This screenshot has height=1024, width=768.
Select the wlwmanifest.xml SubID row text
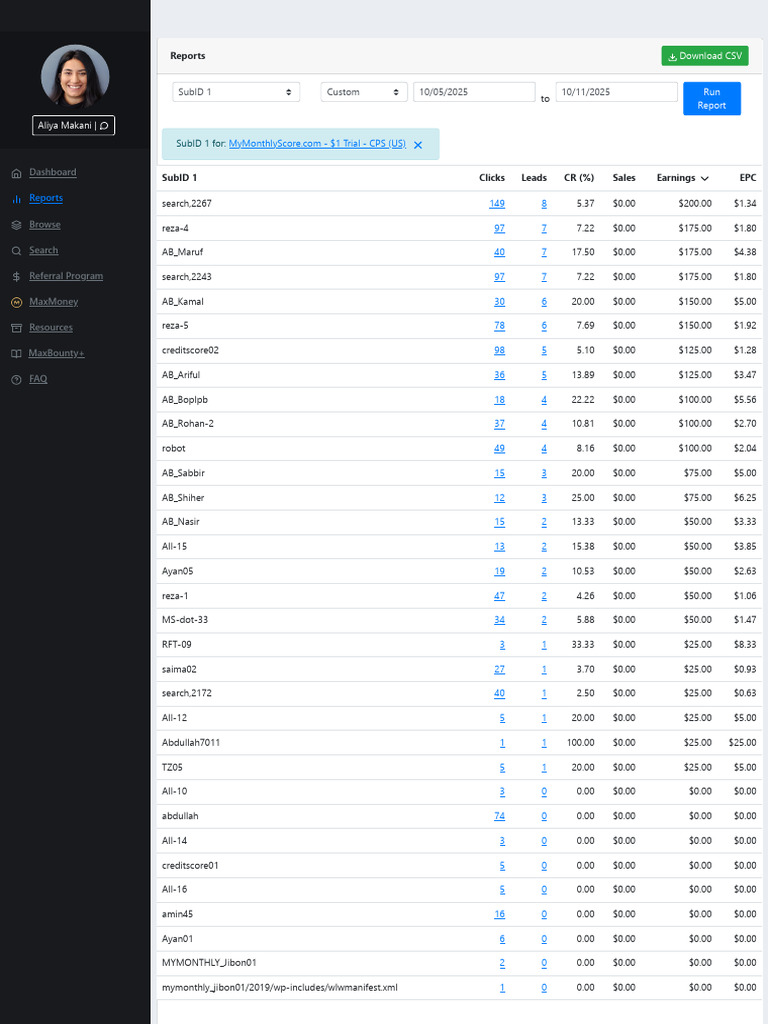[280, 987]
